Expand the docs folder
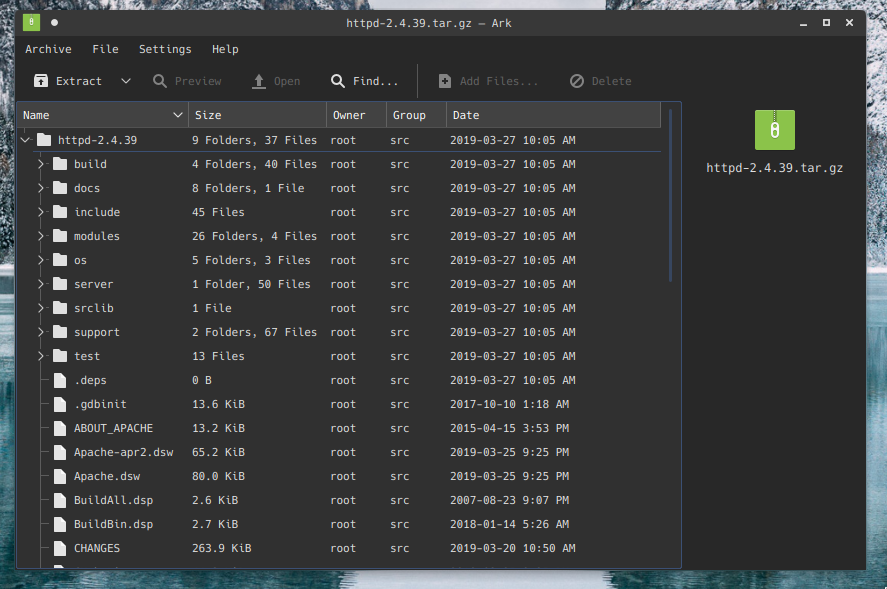 [x=41, y=188]
